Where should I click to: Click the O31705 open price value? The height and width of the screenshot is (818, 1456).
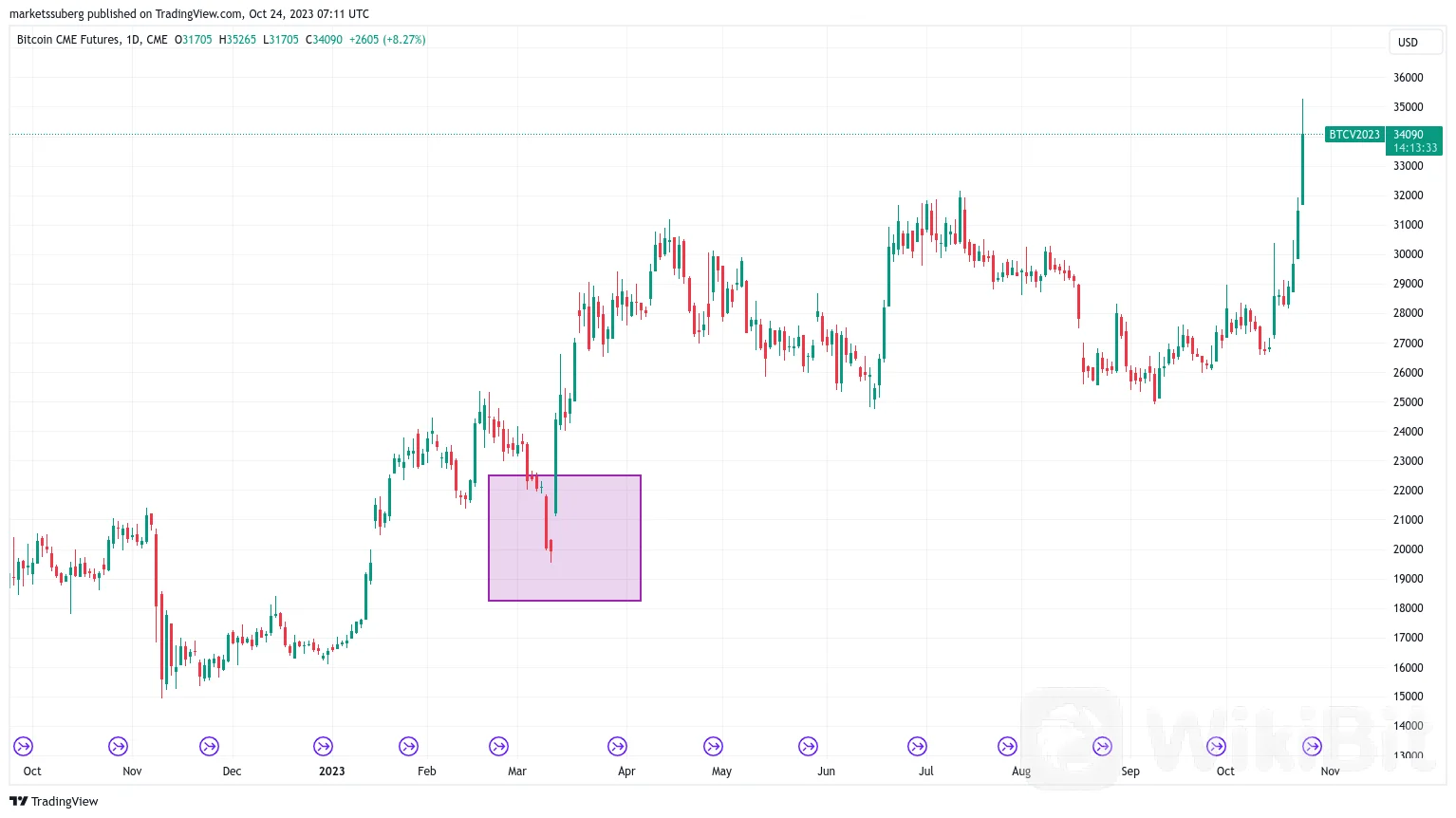point(194,40)
